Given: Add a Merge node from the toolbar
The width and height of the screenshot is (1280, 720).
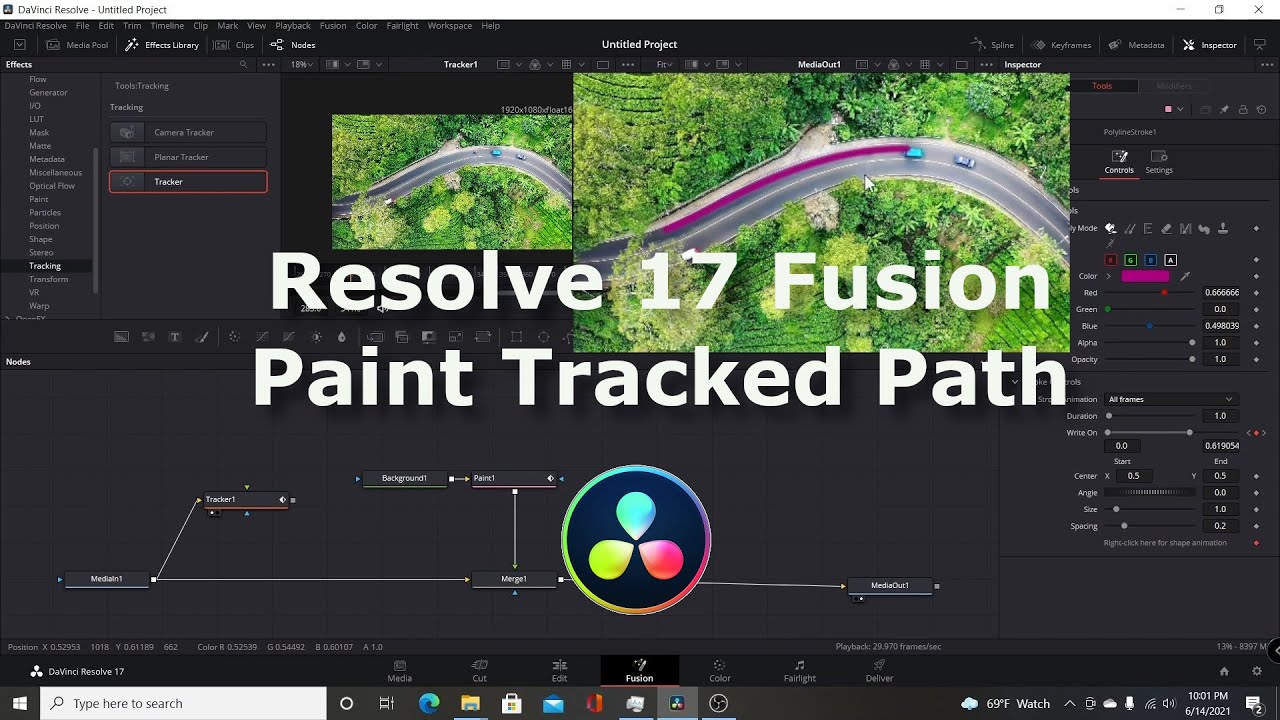Looking at the screenshot, I should pyautogui.click(x=376, y=337).
